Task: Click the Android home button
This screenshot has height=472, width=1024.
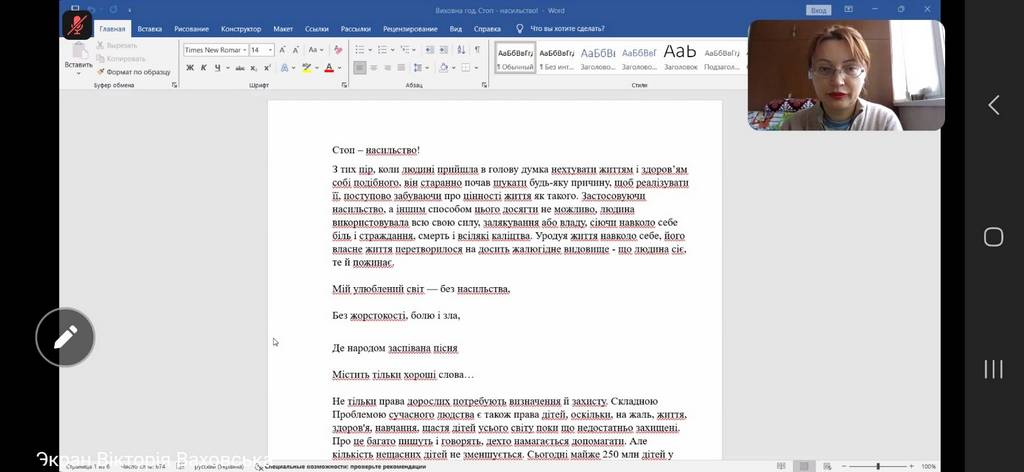Action: (993, 236)
